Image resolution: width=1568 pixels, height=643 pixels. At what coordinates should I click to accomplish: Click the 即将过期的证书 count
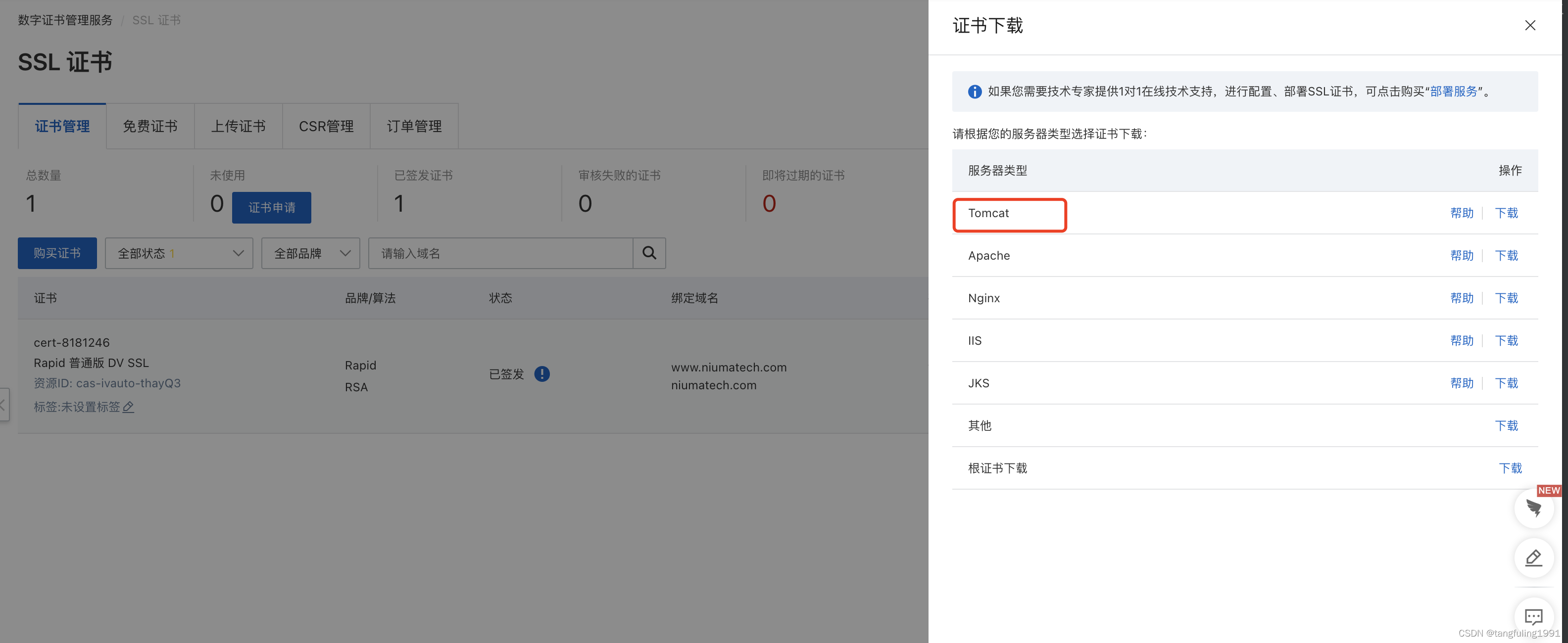point(769,204)
